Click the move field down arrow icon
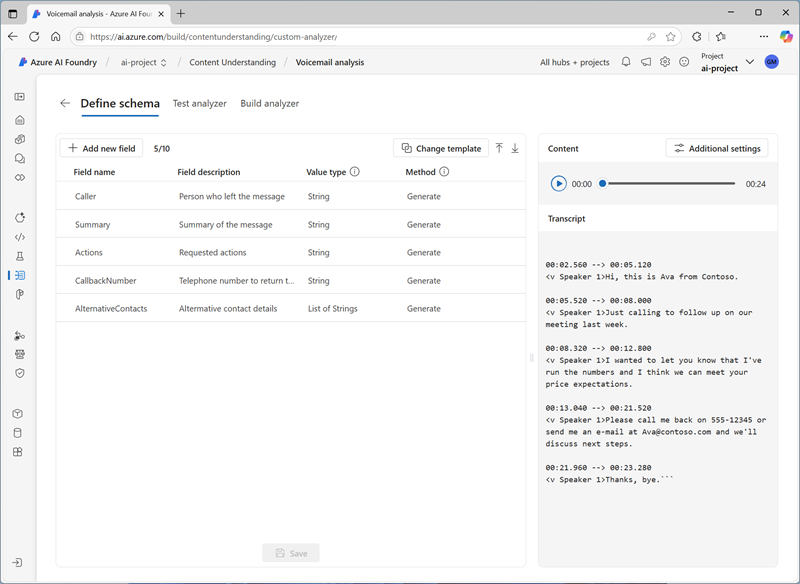The image size is (800, 584). [515, 148]
